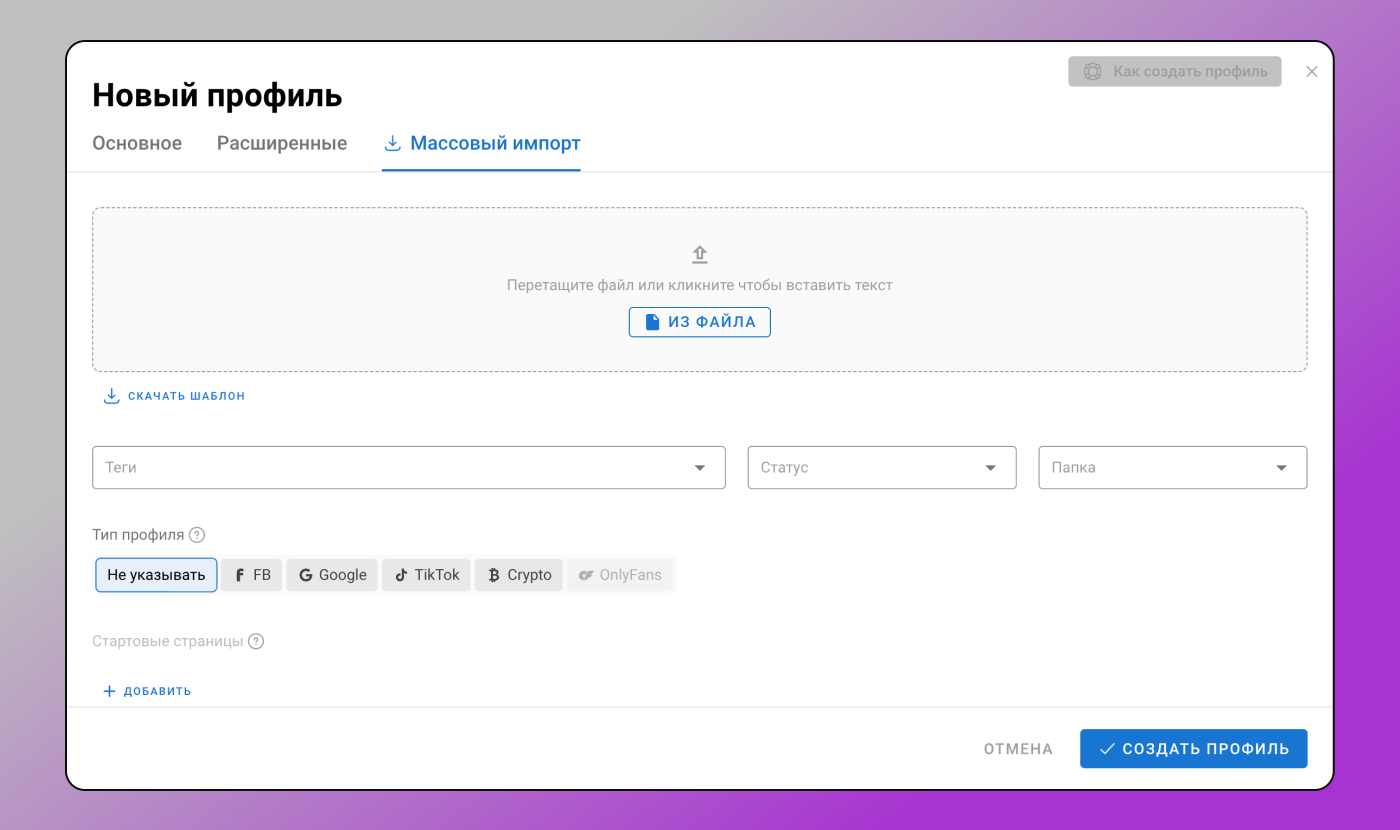This screenshot has height=830, width=1400.
Task: Select the Crypto profile type
Action: 519,575
